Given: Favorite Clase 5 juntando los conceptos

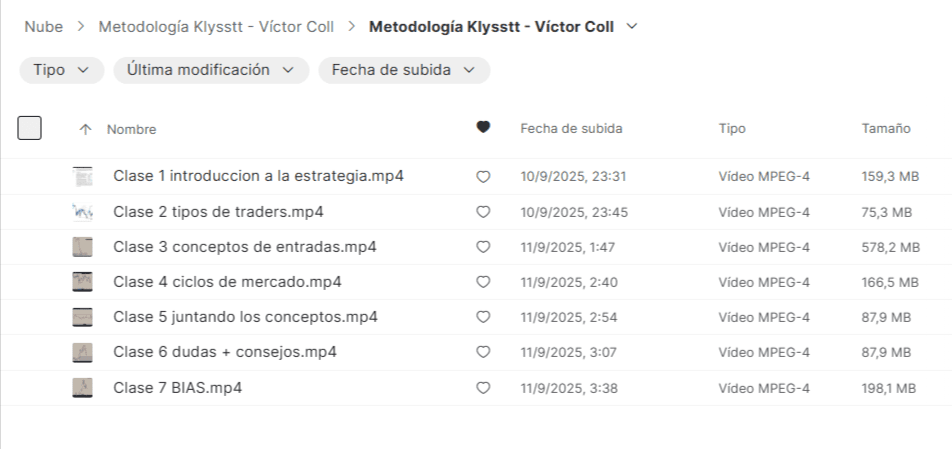Looking at the screenshot, I should [x=483, y=317].
